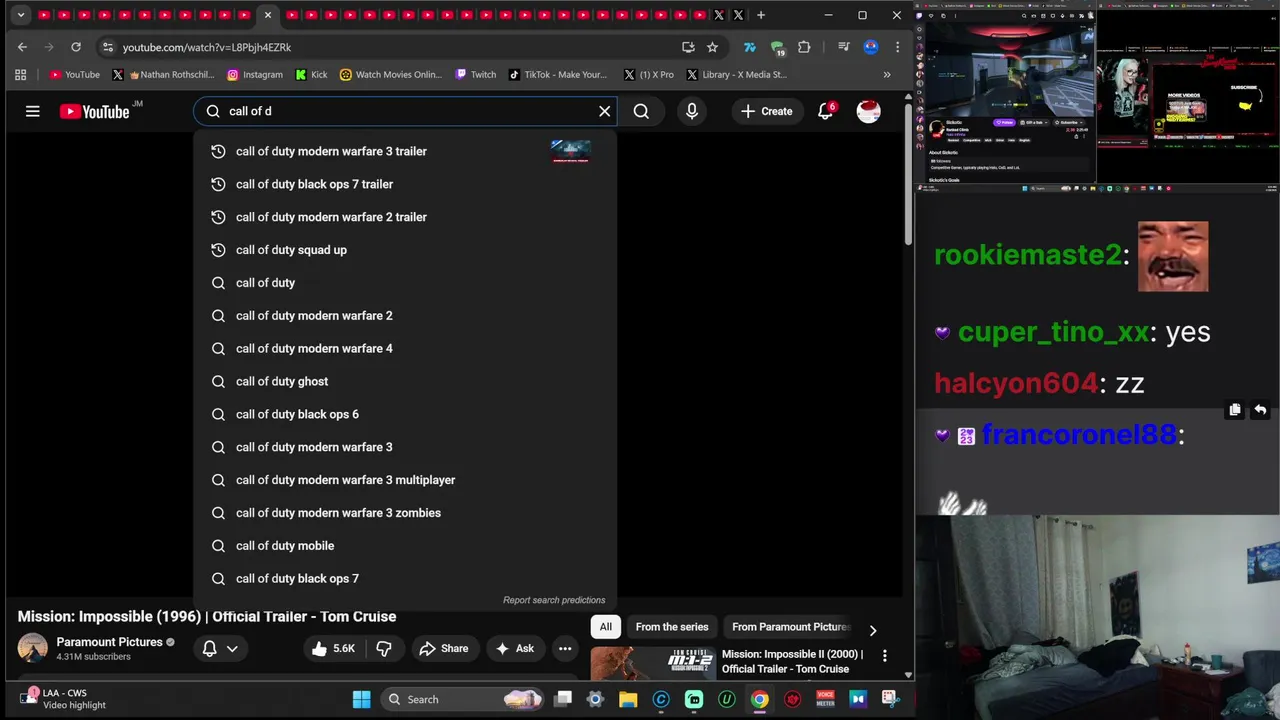Open options for the Mission: Impossible II video
1280x720 pixels.
point(884,656)
